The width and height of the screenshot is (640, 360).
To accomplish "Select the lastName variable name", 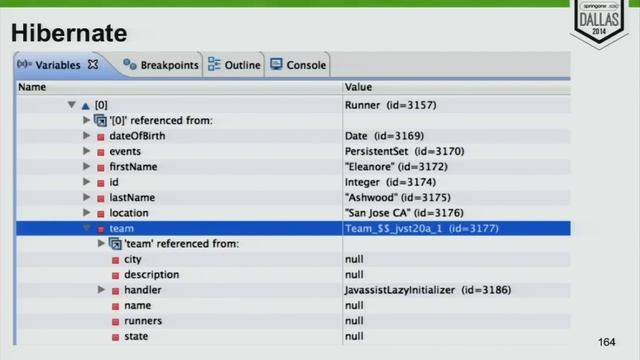I will tap(132, 197).
